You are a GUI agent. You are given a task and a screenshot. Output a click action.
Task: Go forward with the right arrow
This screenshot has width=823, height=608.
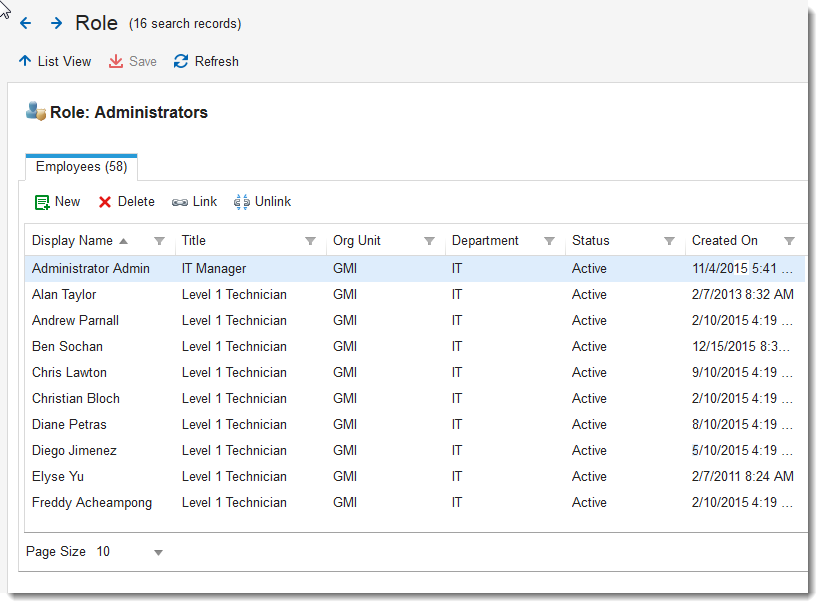click(56, 23)
